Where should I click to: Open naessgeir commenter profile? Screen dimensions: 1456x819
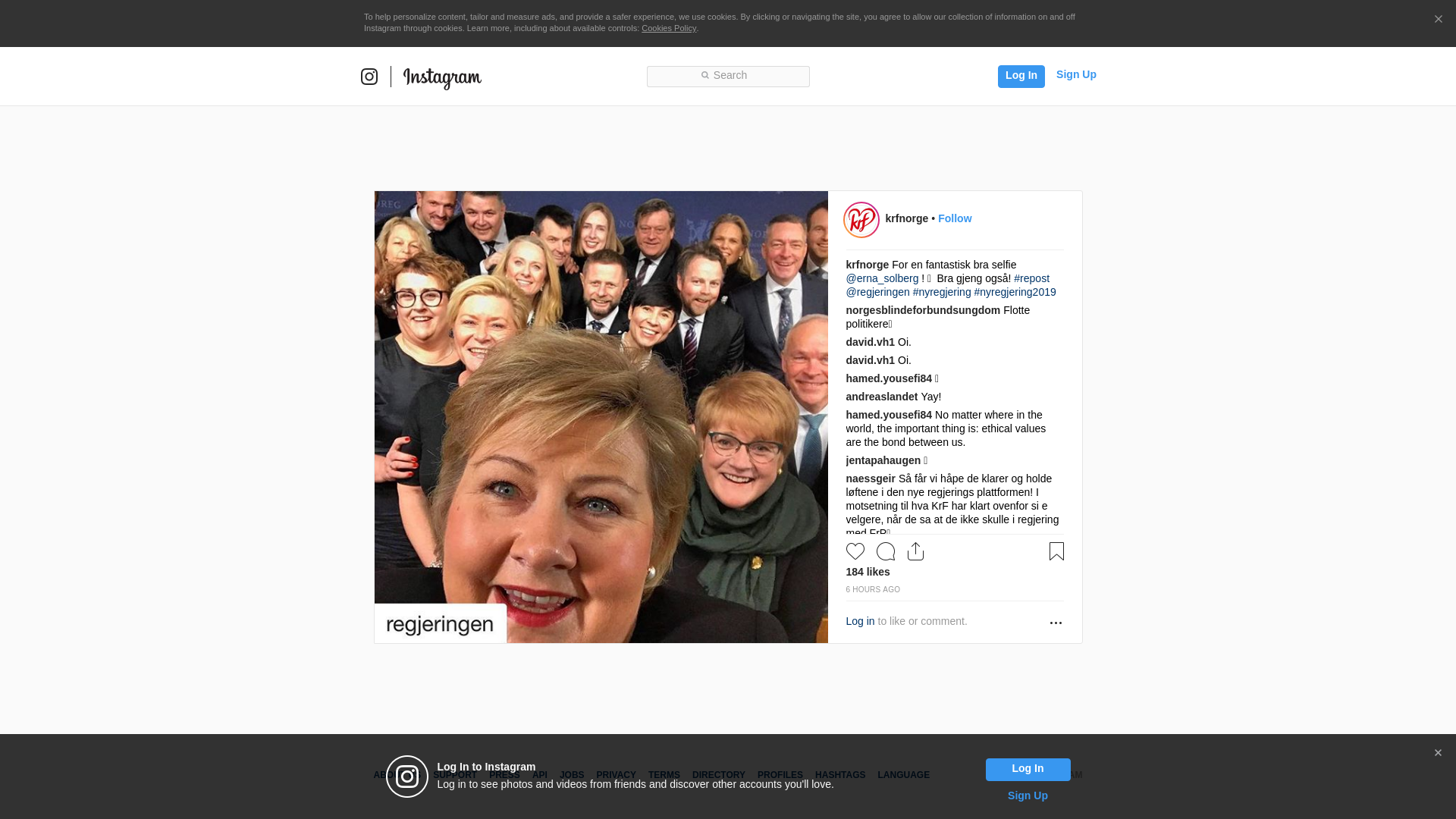pos(871,479)
